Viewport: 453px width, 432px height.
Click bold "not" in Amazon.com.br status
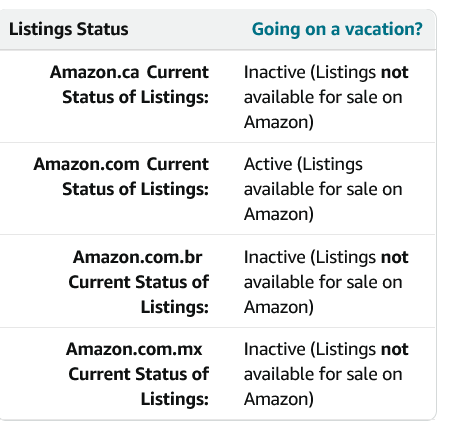395,257
